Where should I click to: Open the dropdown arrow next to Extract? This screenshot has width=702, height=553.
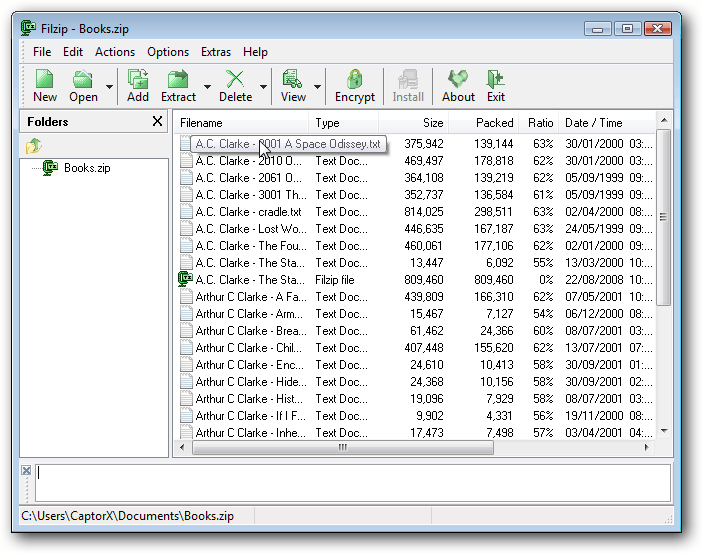pyautogui.click(x=207, y=86)
